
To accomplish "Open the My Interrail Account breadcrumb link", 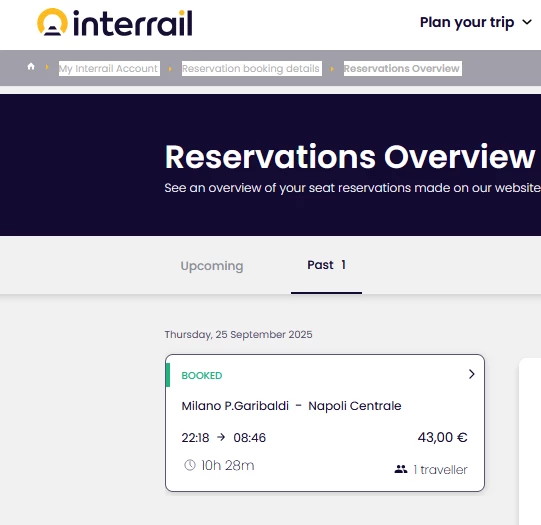I will (x=109, y=68).
